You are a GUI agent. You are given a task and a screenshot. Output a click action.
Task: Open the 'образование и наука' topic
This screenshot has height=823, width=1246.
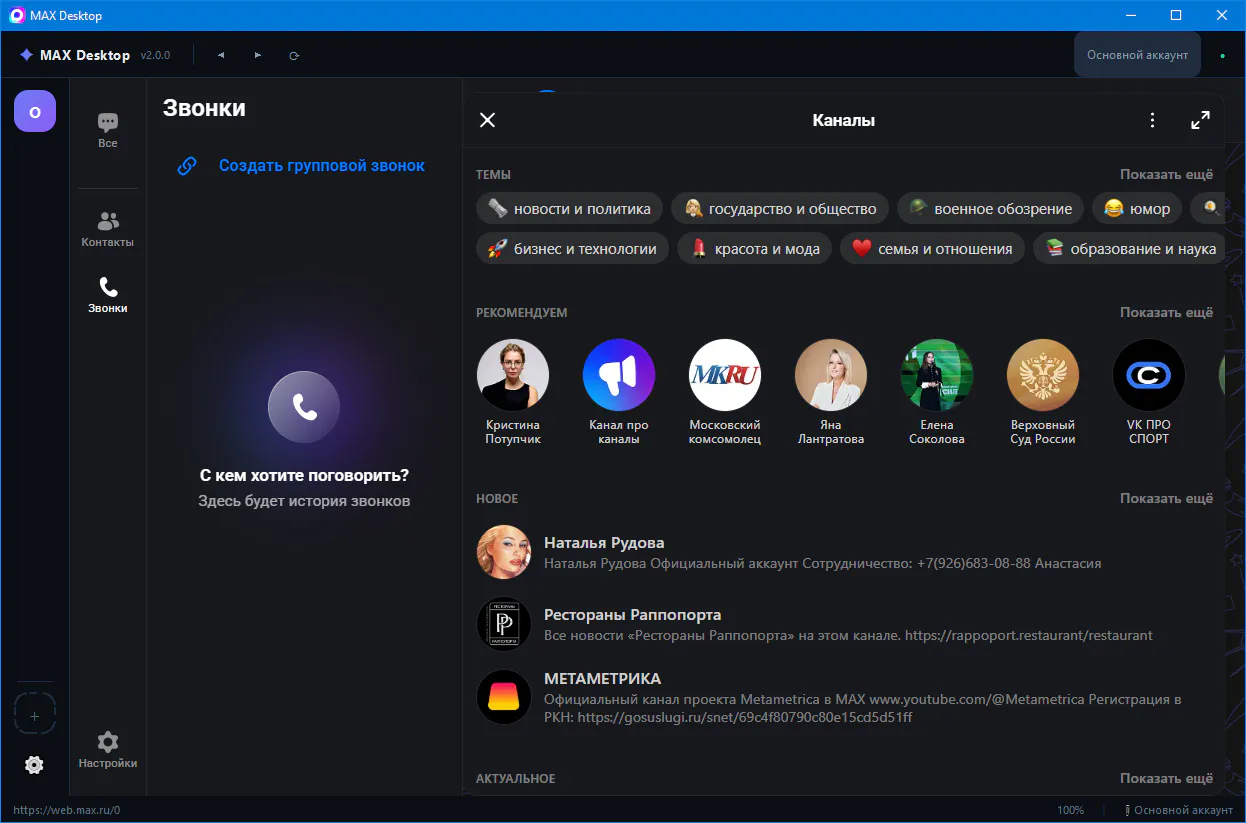coord(1129,249)
